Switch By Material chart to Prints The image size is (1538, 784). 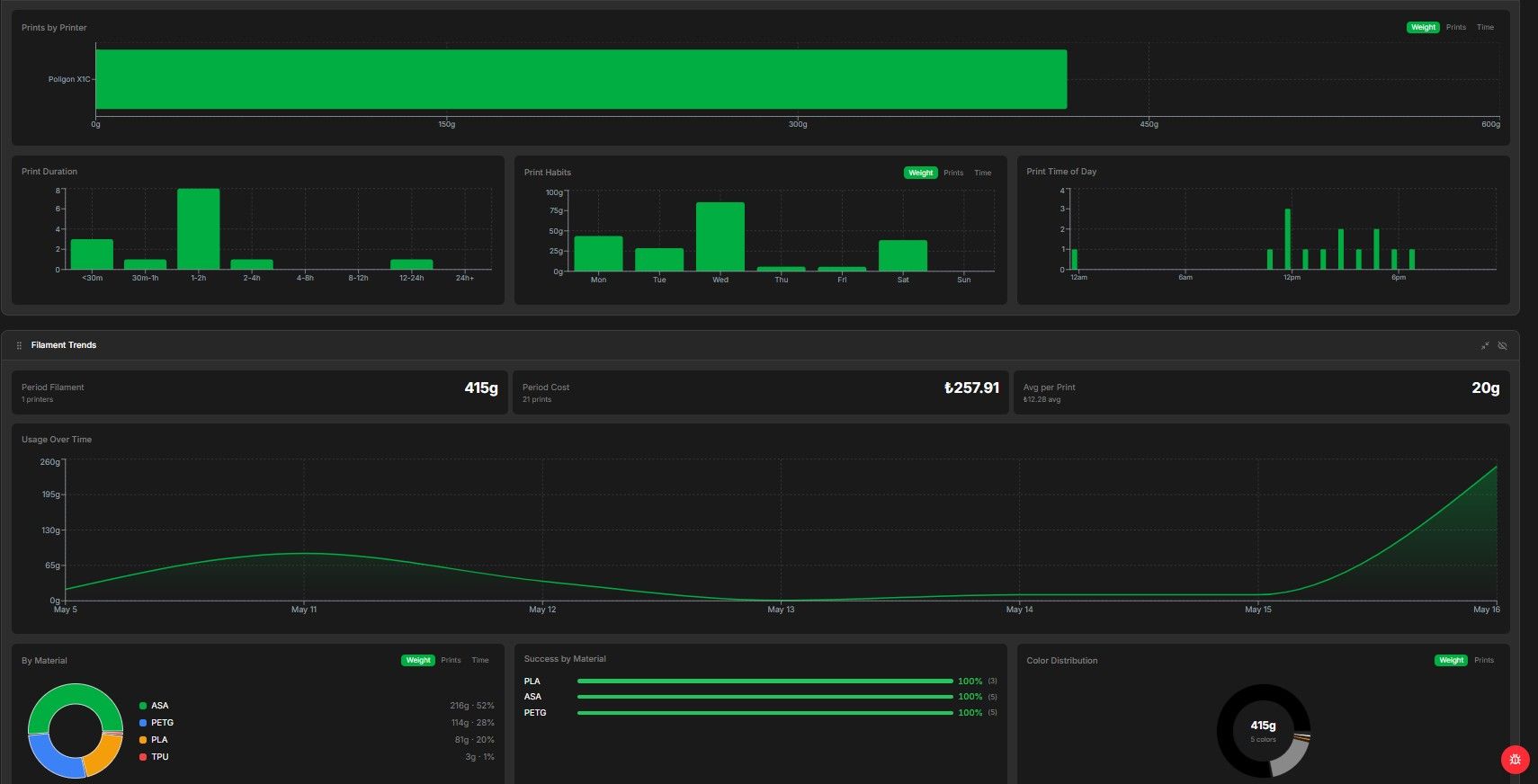coord(451,660)
